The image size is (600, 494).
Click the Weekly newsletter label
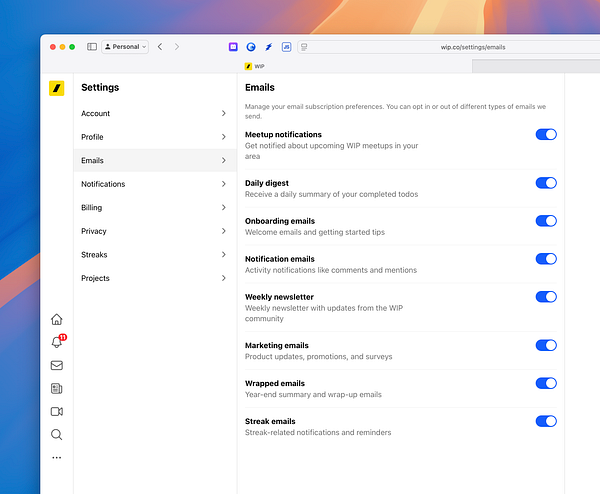(x=279, y=297)
